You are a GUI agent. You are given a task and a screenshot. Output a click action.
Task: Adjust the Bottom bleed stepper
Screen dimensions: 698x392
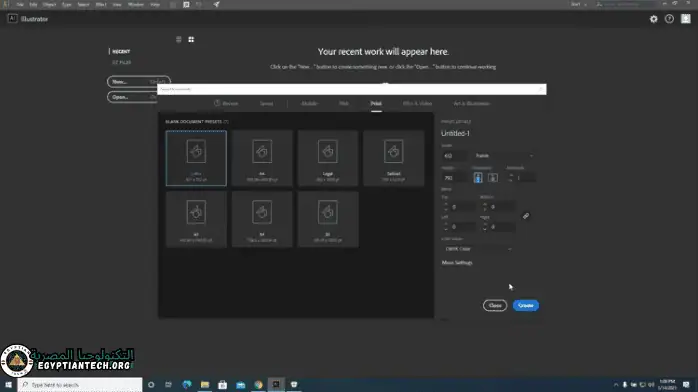point(484,207)
